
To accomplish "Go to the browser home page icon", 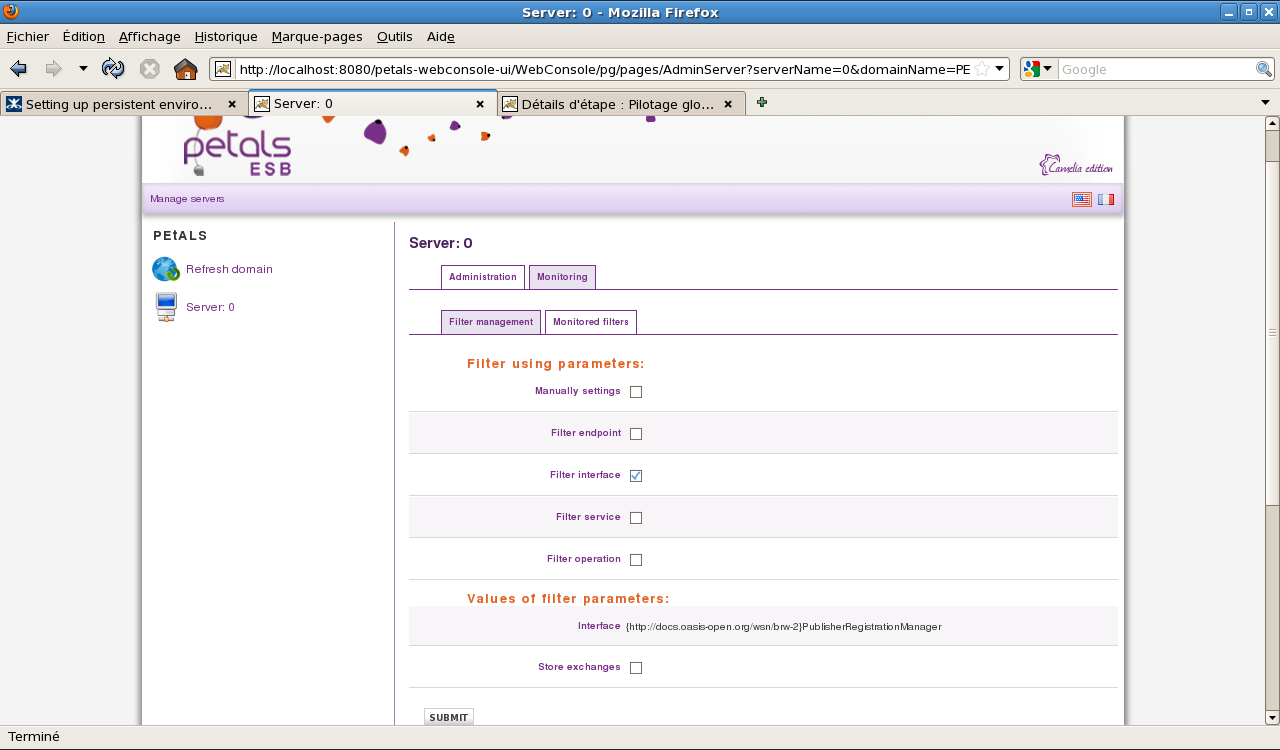I will [x=185, y=69].
